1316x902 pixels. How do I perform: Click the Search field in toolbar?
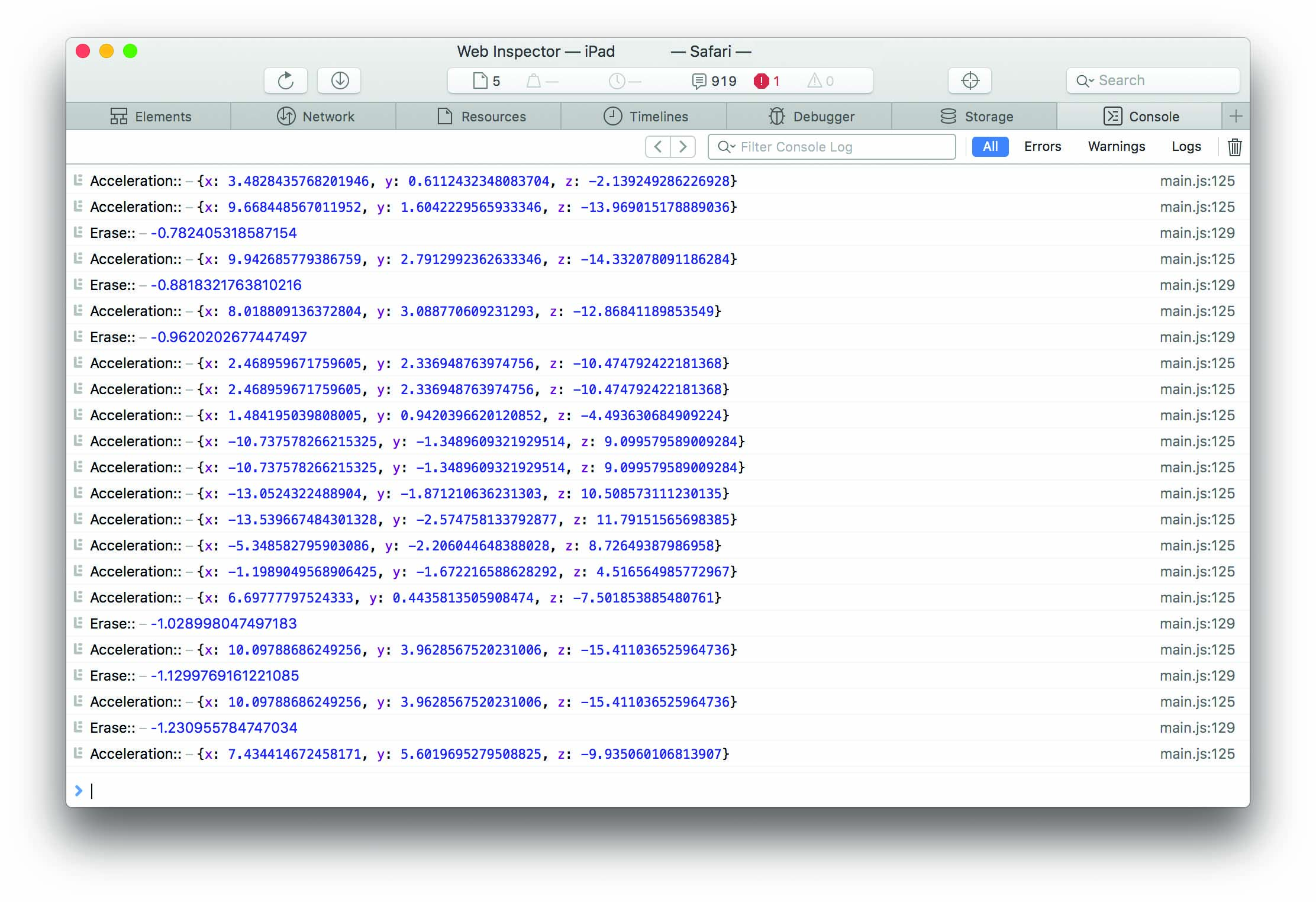click(1153, 80)
